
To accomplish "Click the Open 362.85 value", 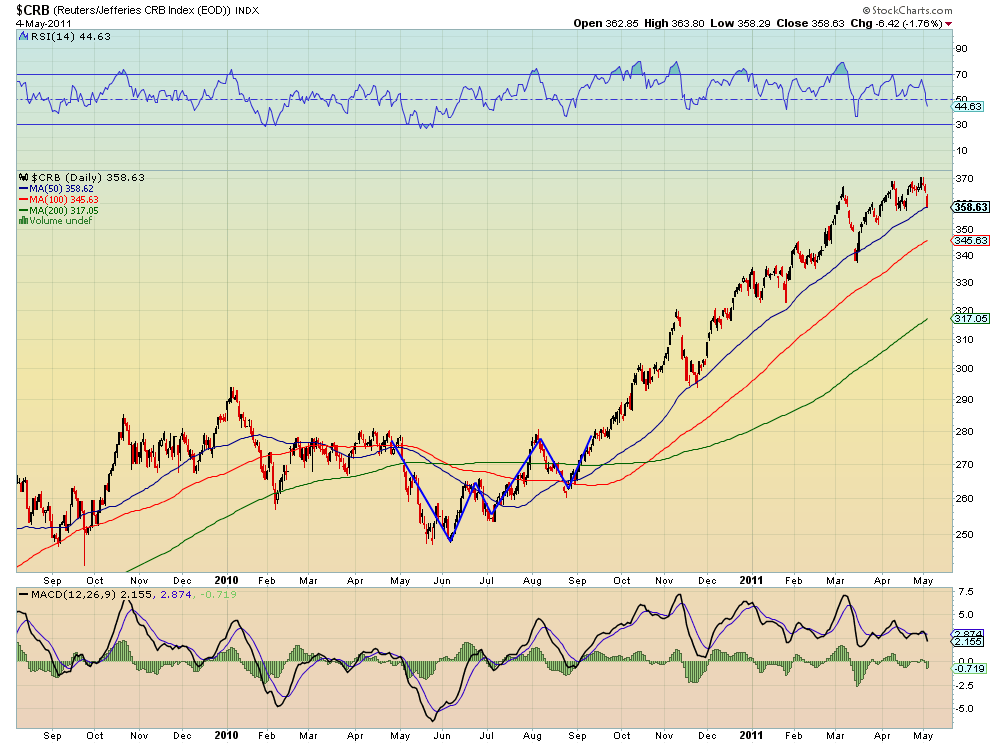I will [605, 23].
